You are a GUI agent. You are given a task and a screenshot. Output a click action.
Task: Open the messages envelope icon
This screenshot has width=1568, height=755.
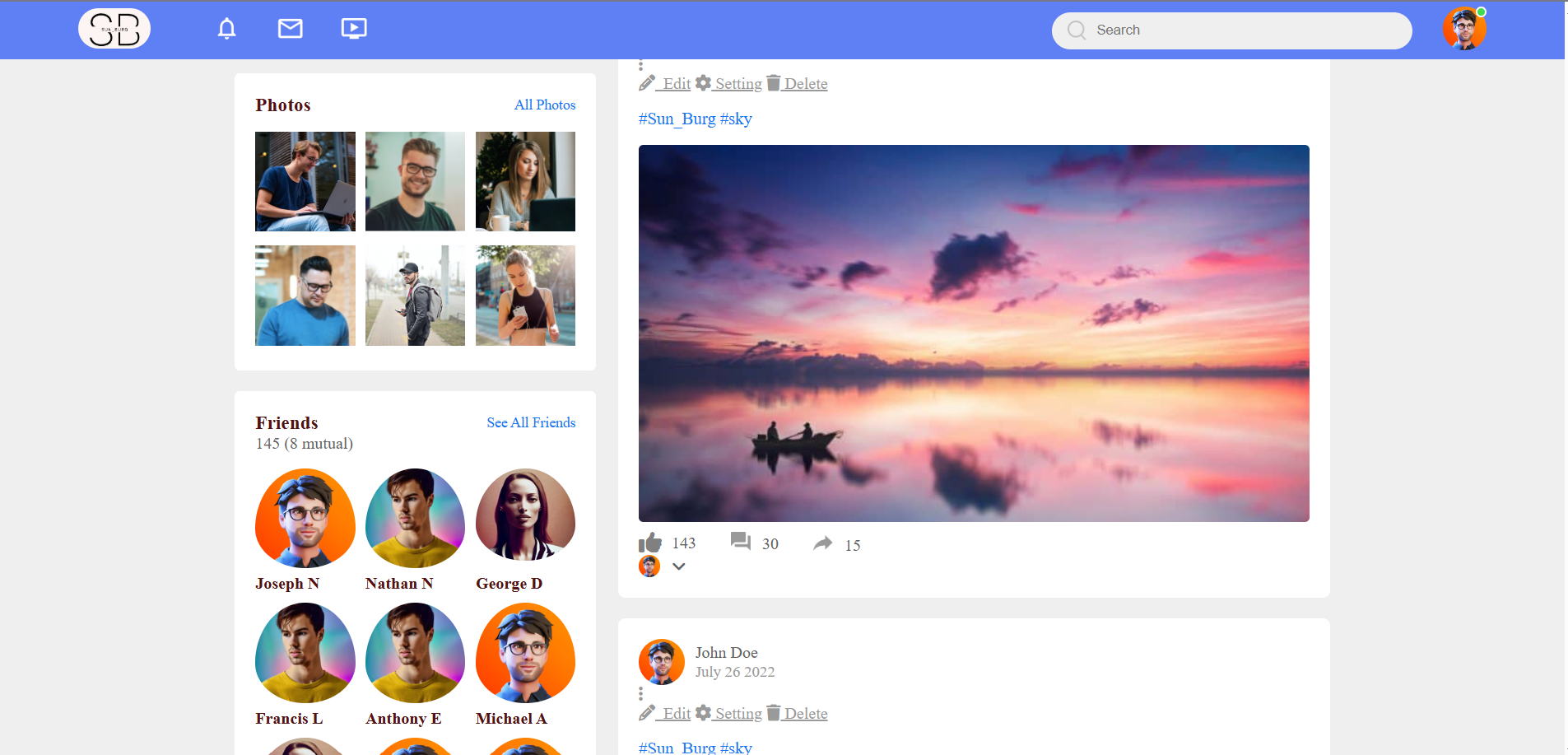point(290,29)
